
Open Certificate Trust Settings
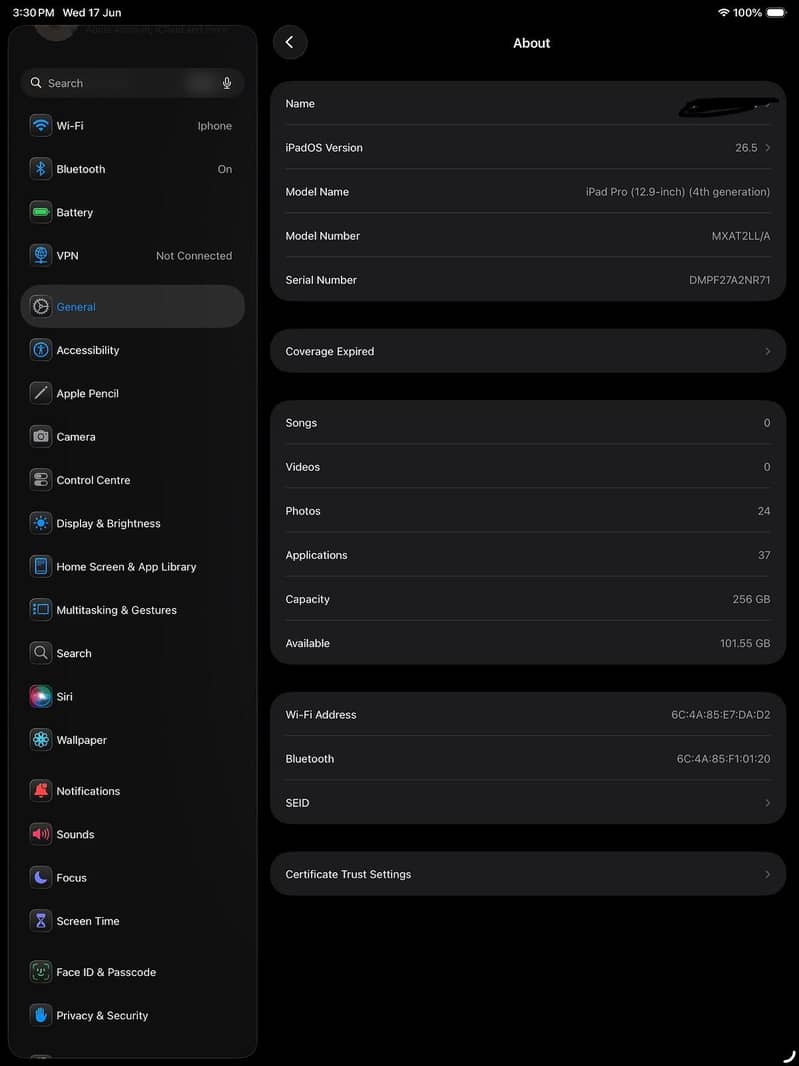point(528,874)
